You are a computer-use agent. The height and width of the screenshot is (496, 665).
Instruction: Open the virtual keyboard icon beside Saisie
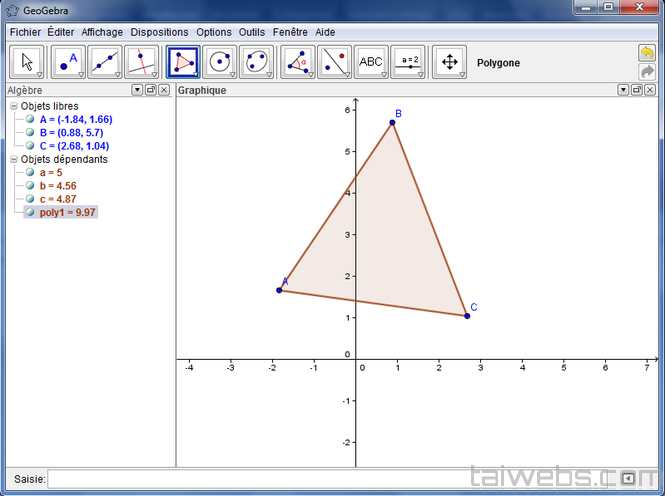(628, 479)
